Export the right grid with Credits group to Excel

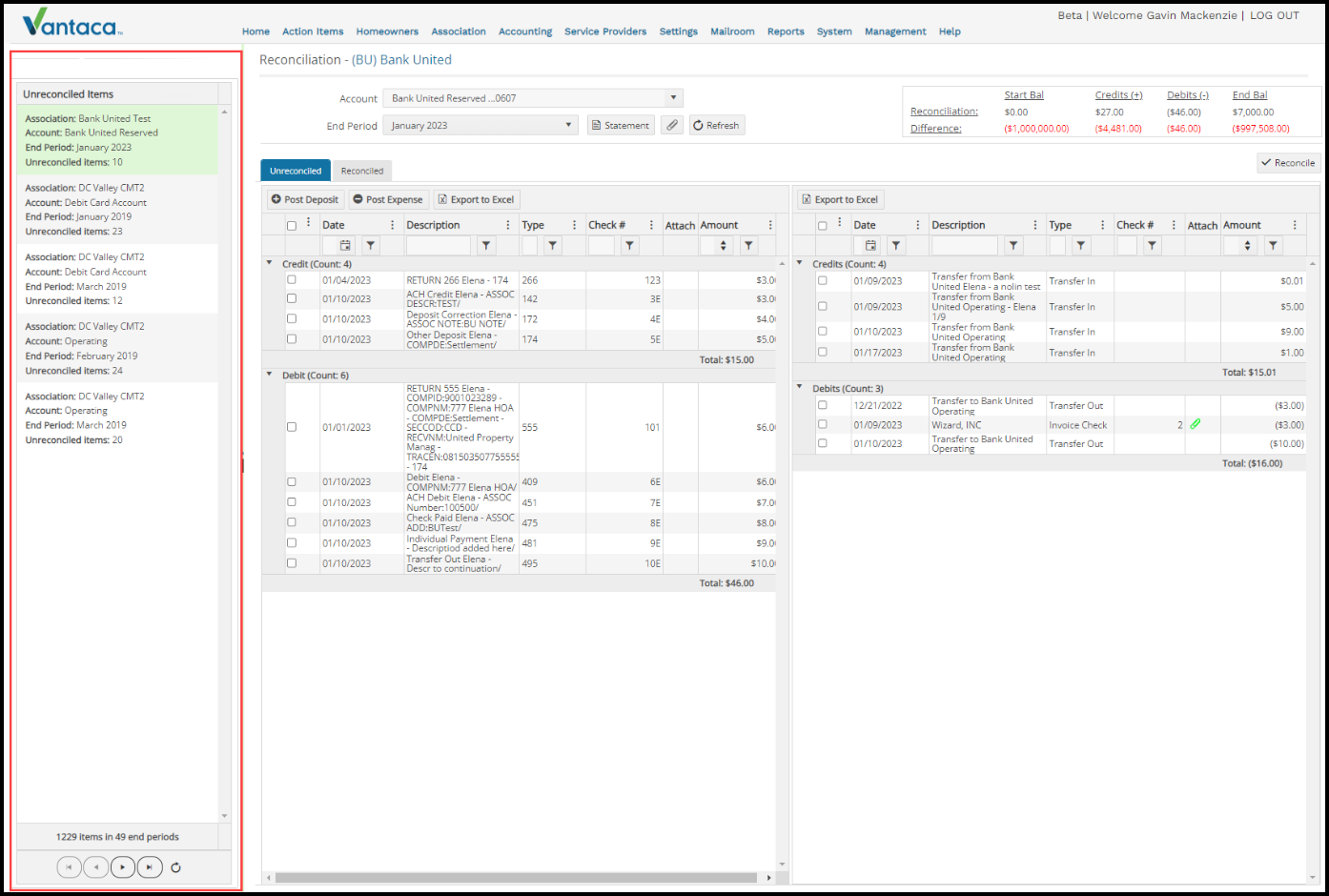pos(840,199)
